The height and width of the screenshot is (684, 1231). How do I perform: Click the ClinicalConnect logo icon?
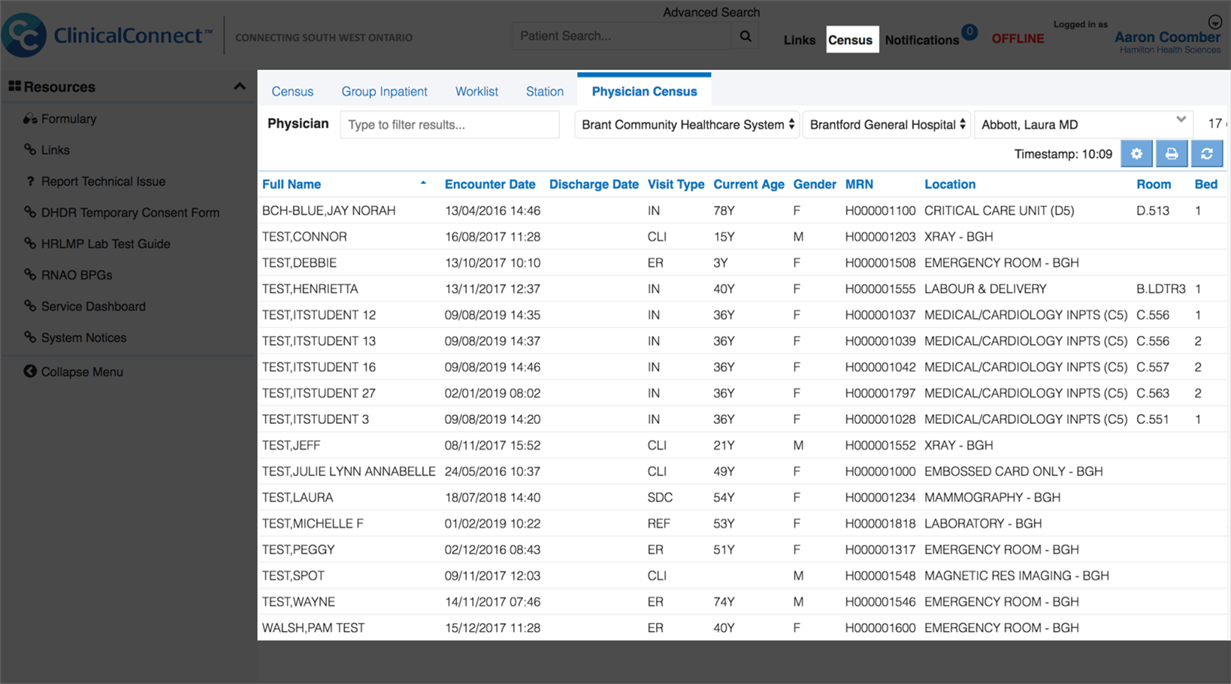tap(24, 36)
